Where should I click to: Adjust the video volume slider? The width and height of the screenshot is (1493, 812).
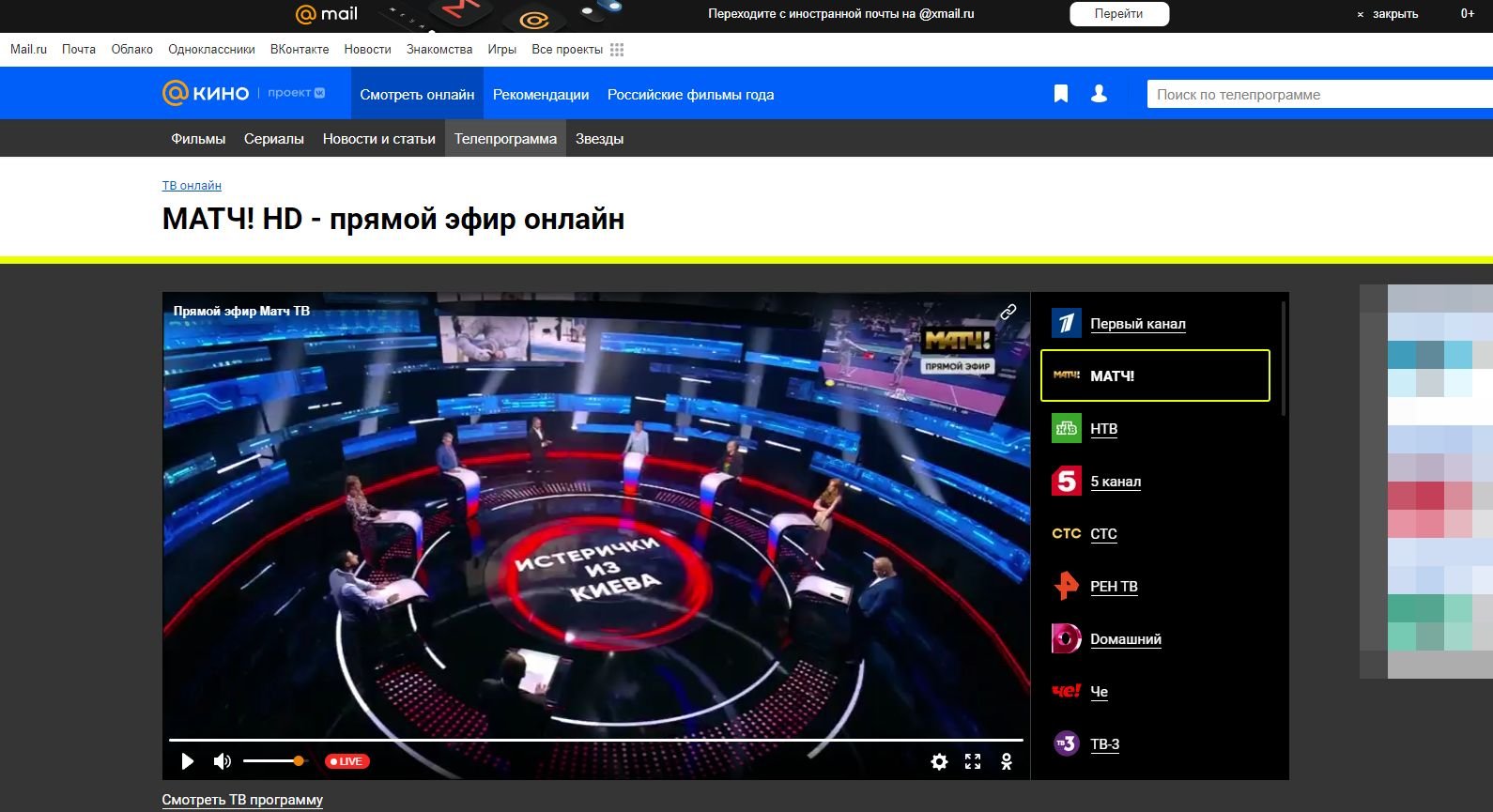click(x=274, y=761)
